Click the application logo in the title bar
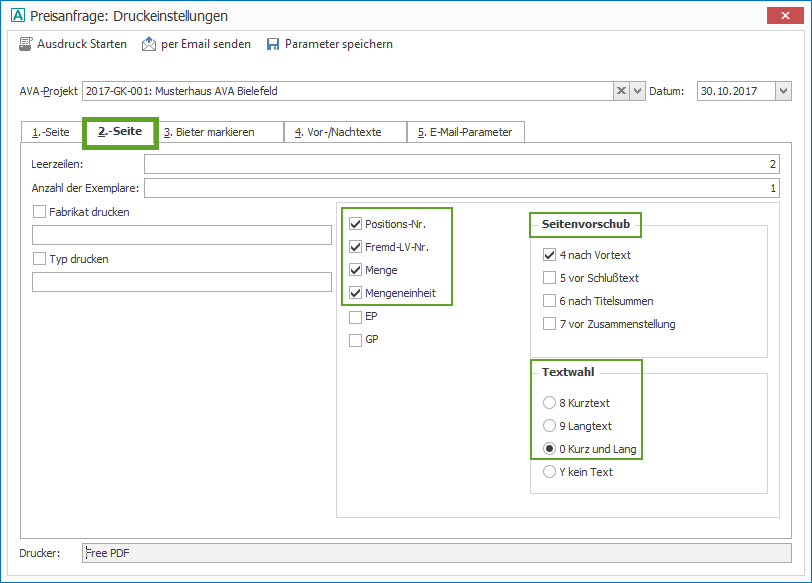 (12, 16)
